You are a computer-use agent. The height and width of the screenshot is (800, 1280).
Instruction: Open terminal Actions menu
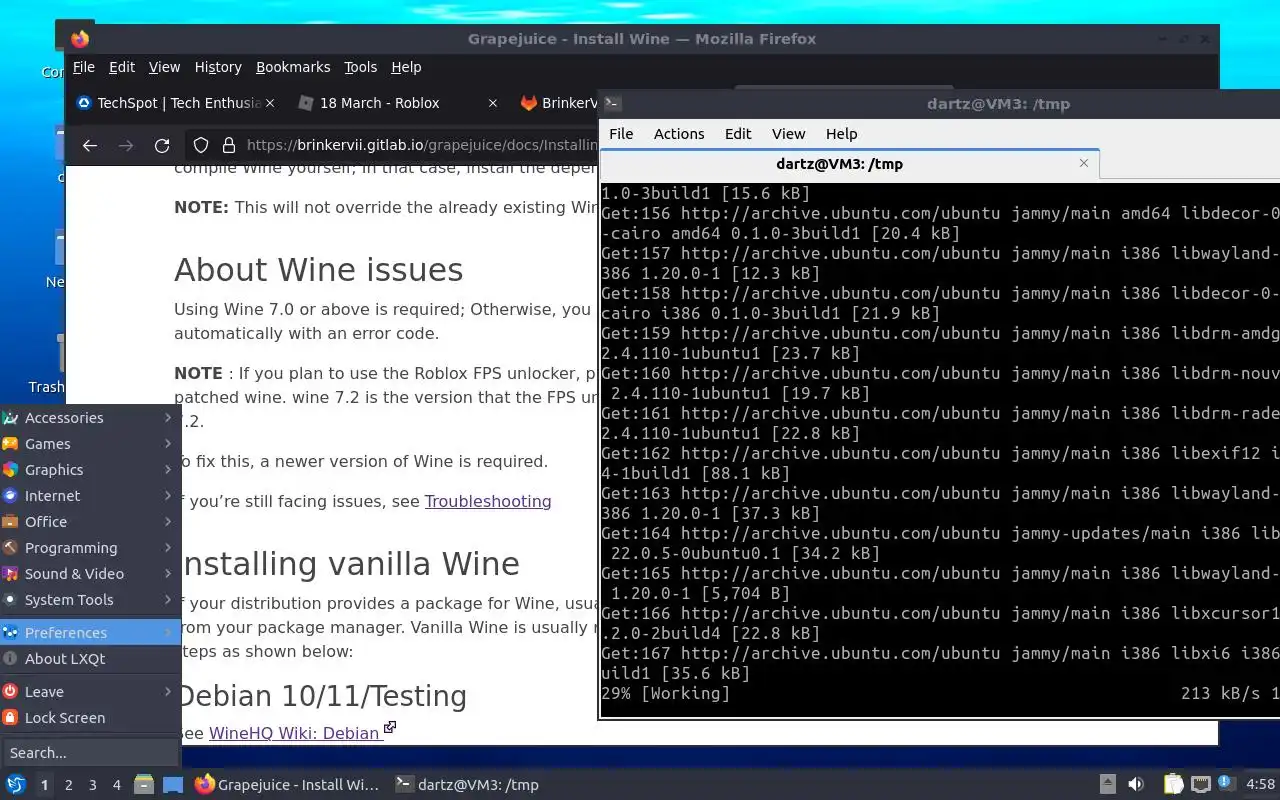[x=679, y=134]
